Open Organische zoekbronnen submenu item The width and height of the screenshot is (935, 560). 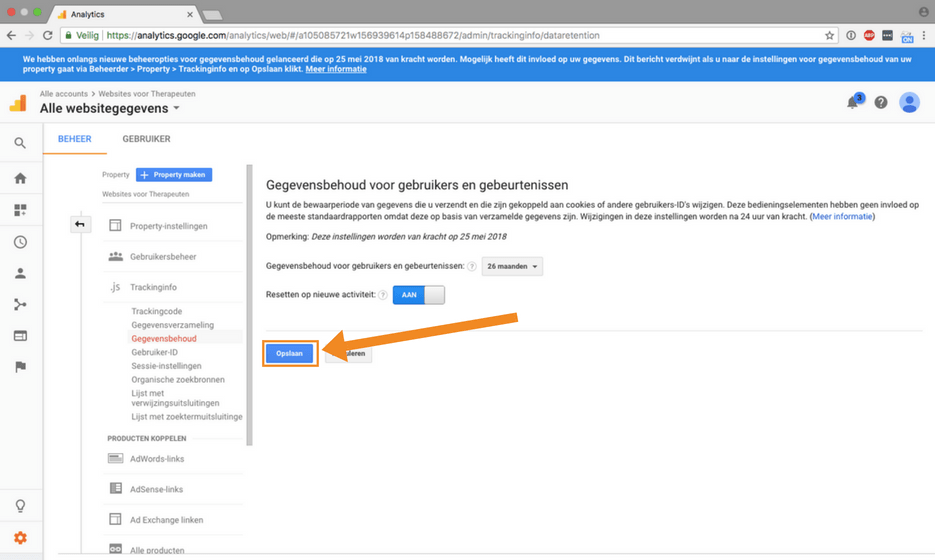(x=178, y=380)
